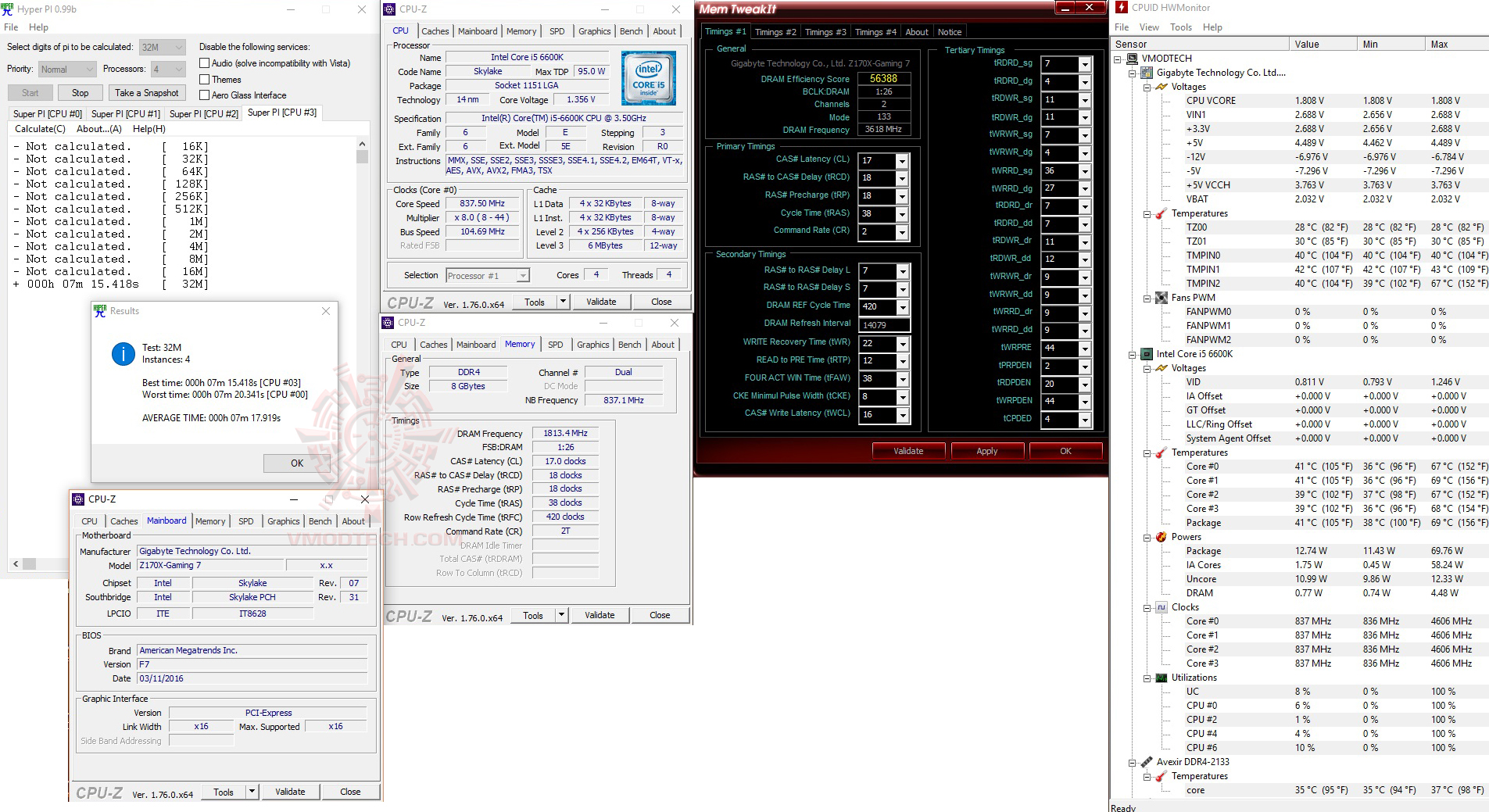Viewport: 1489px width, 812px height.
Task: Click the DRAM Refresh Interval input field
Action: pos(884,325)
